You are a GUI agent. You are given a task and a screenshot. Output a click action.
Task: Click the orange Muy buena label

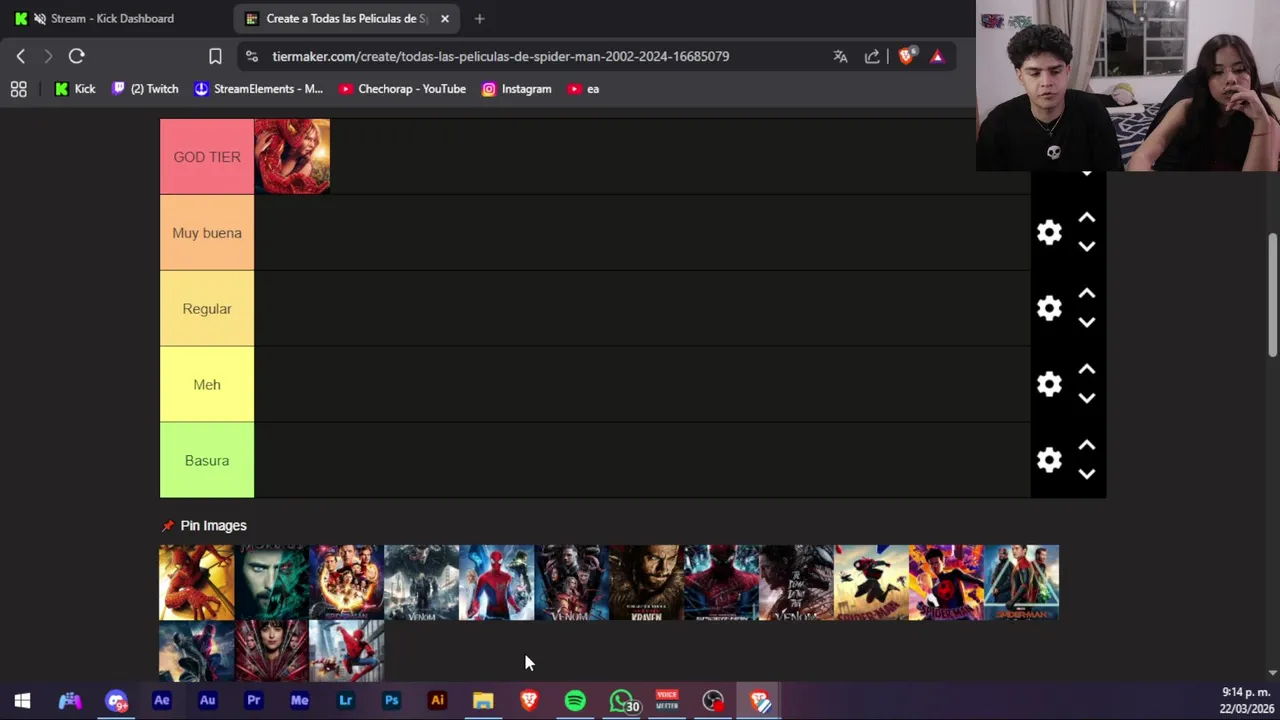(x=207, y=233)
